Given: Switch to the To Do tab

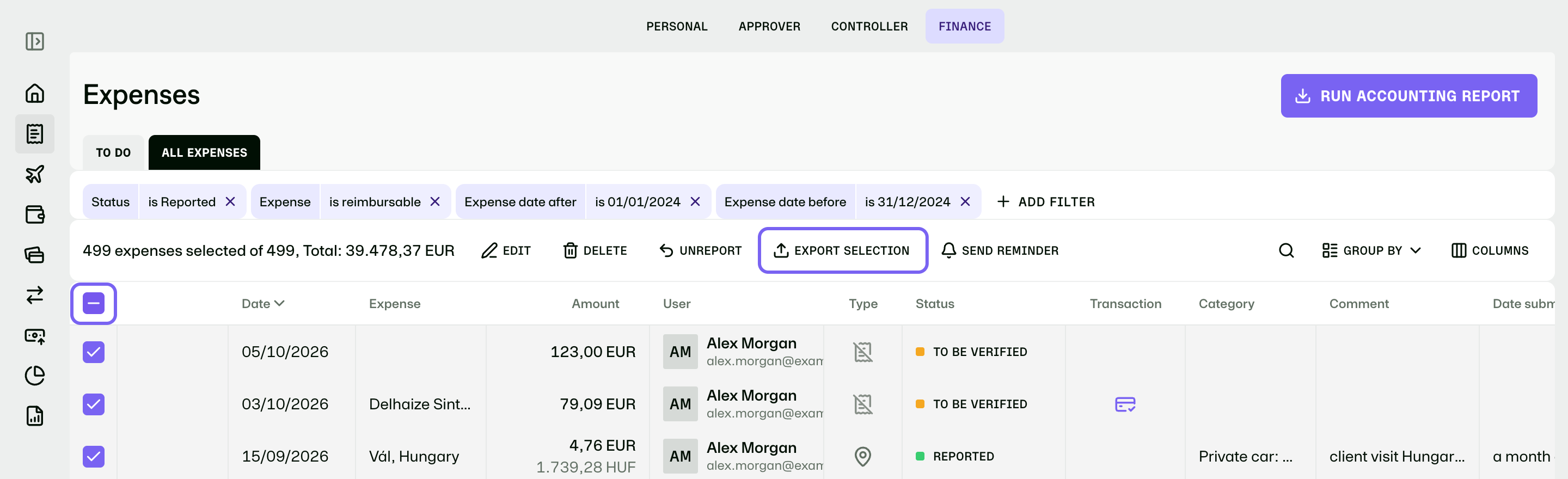Looking at the screenshot, I should (113, 152).
